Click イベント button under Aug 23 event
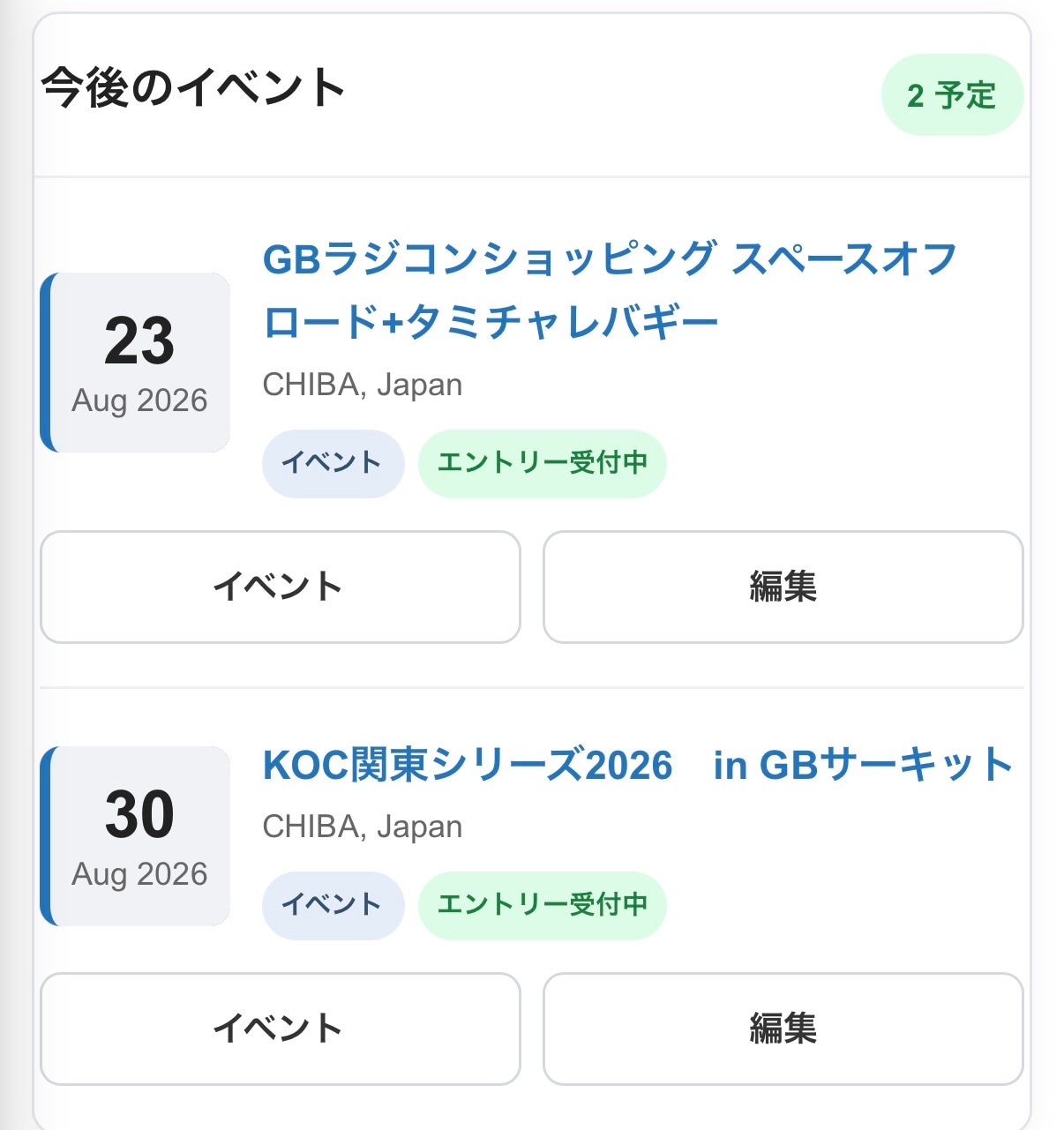This screenshot has width=1064, height=1130. [281, 587]
